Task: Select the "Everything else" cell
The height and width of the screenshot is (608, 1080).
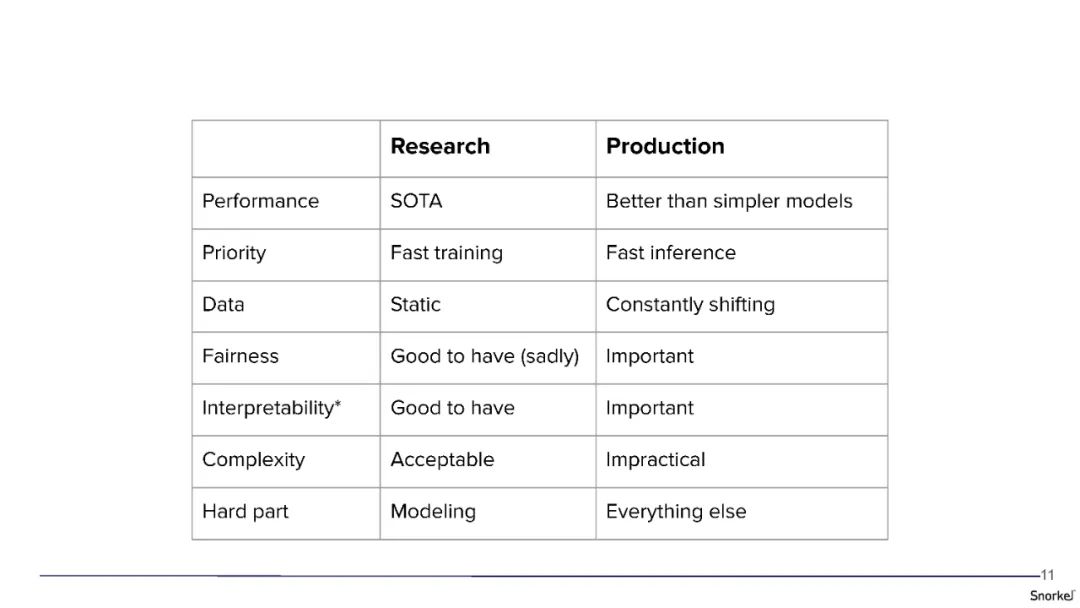Action: 676,512
